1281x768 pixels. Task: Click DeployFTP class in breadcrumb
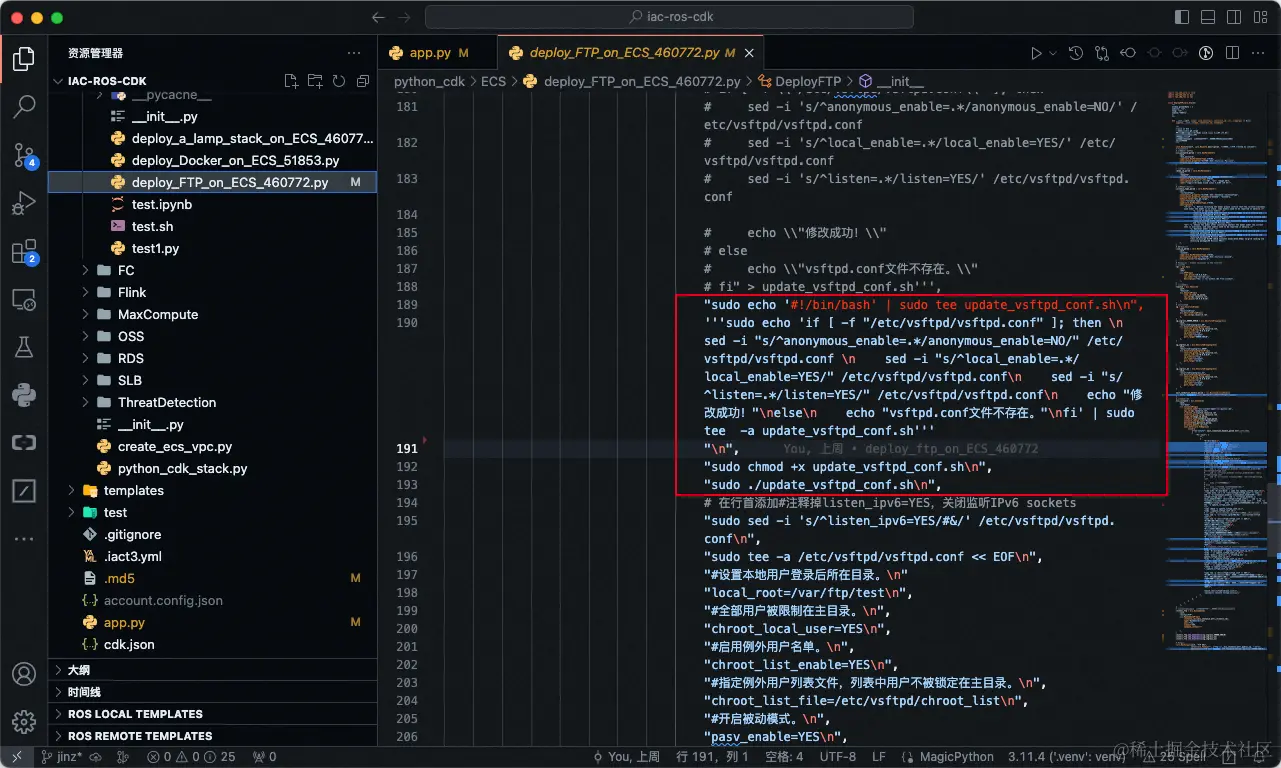(x=799, y=81)
